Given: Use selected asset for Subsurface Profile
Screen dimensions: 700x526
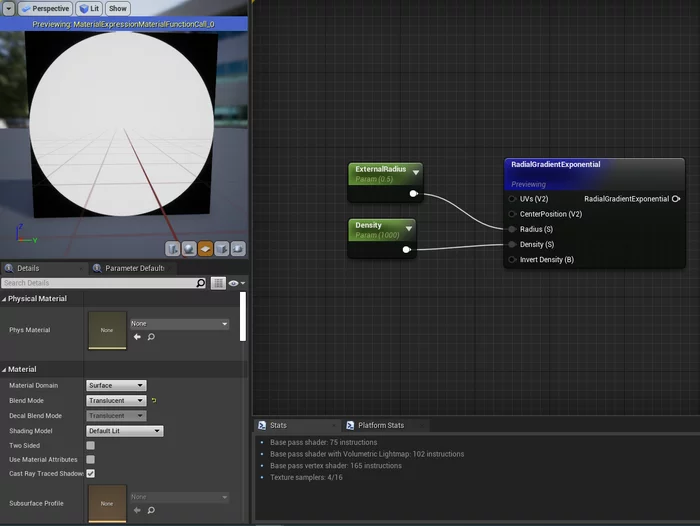Looking at the screenshot, I should tap(137, 510).
